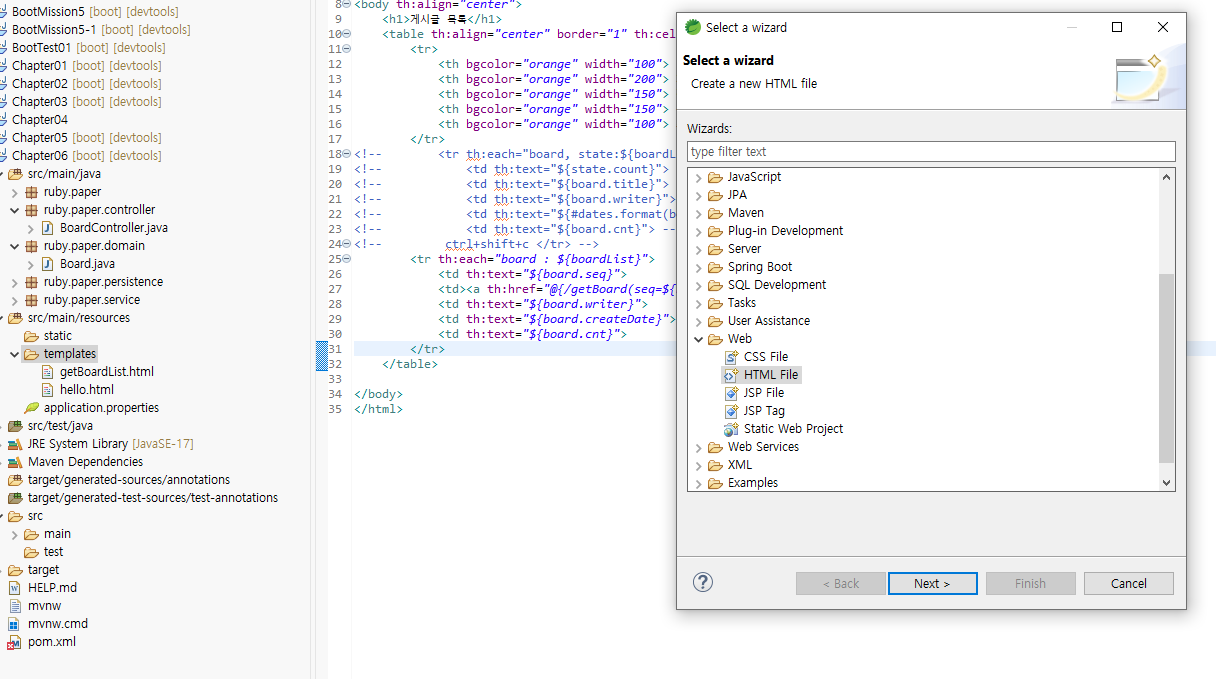Viewport: 1216px width, 679px height.
Task: Click the static folder icon
Action: [x=31, y=336]
